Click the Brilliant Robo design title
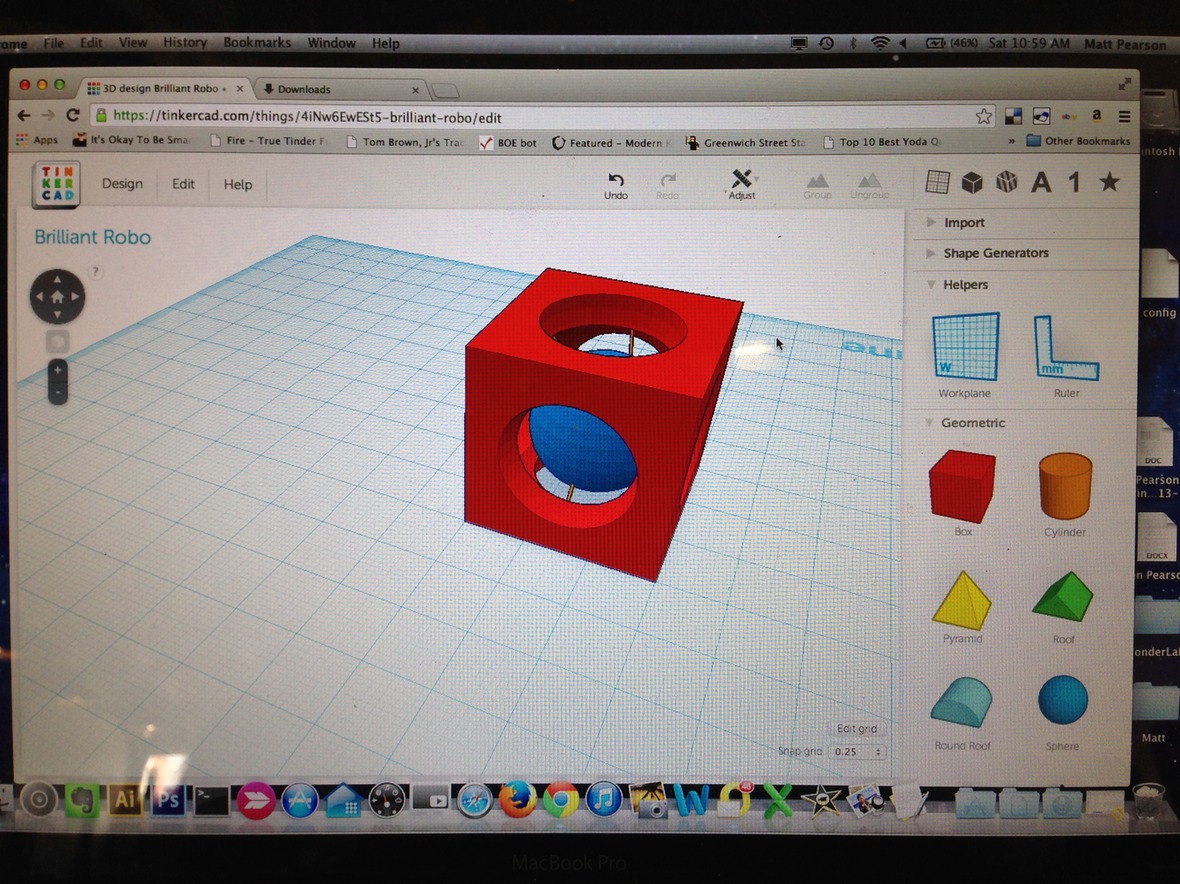 tap(93, 237)
